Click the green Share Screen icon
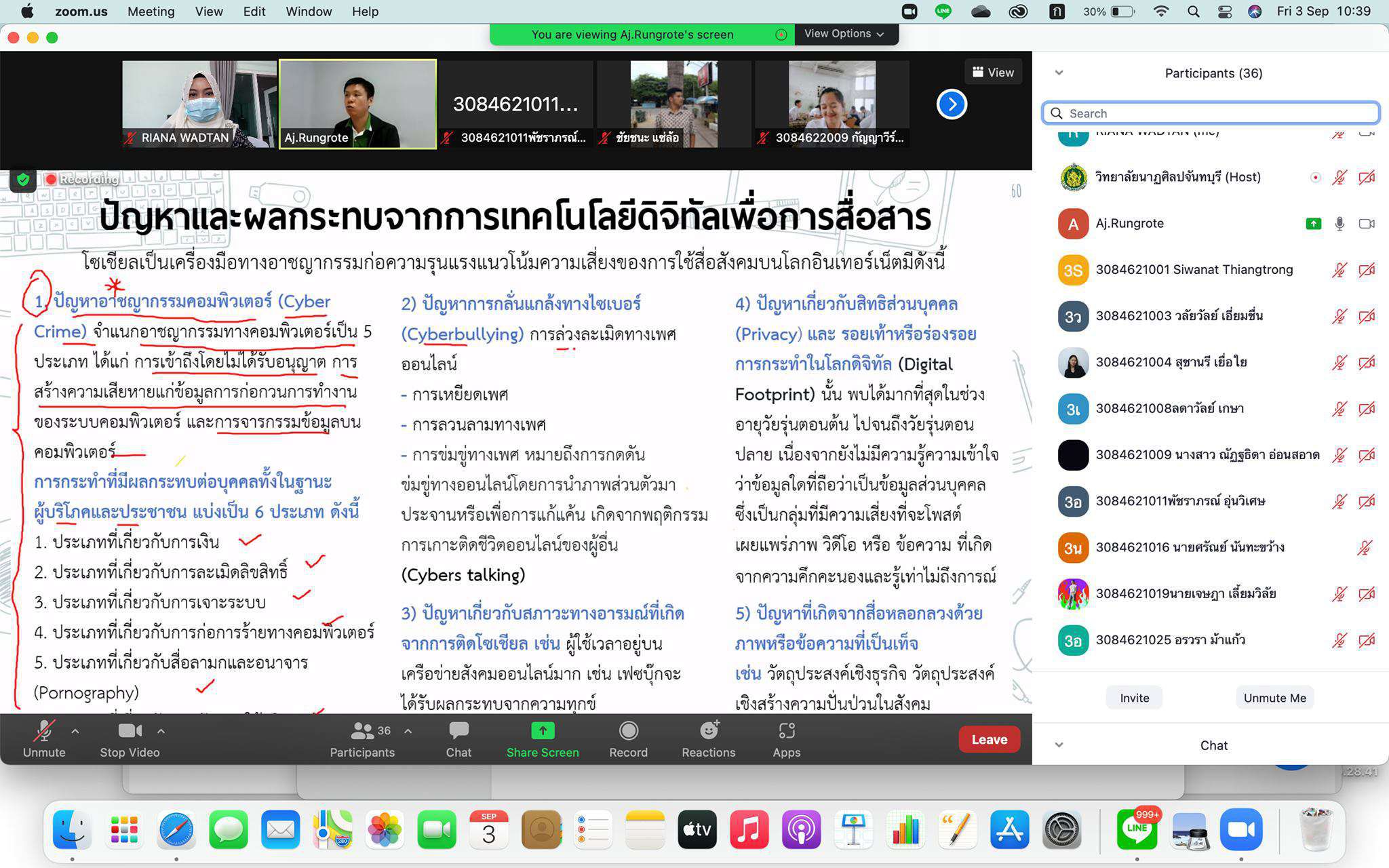Viewport: 1389px width, 868px height. pos(543,731)
